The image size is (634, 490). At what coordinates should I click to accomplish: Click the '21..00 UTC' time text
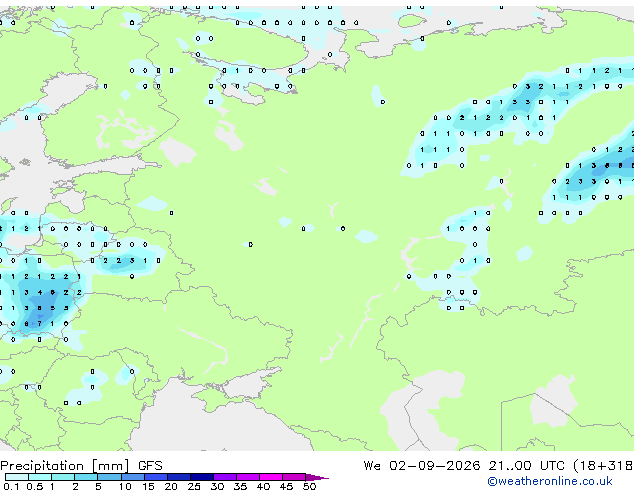pos(526,465)
